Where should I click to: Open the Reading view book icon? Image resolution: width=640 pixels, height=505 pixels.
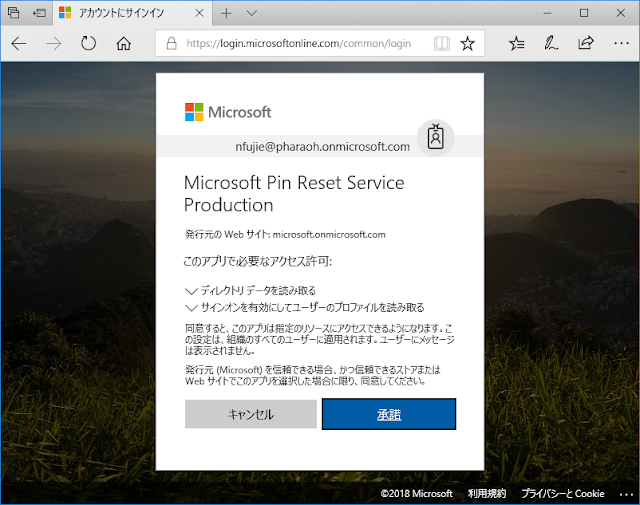(442, 43)
